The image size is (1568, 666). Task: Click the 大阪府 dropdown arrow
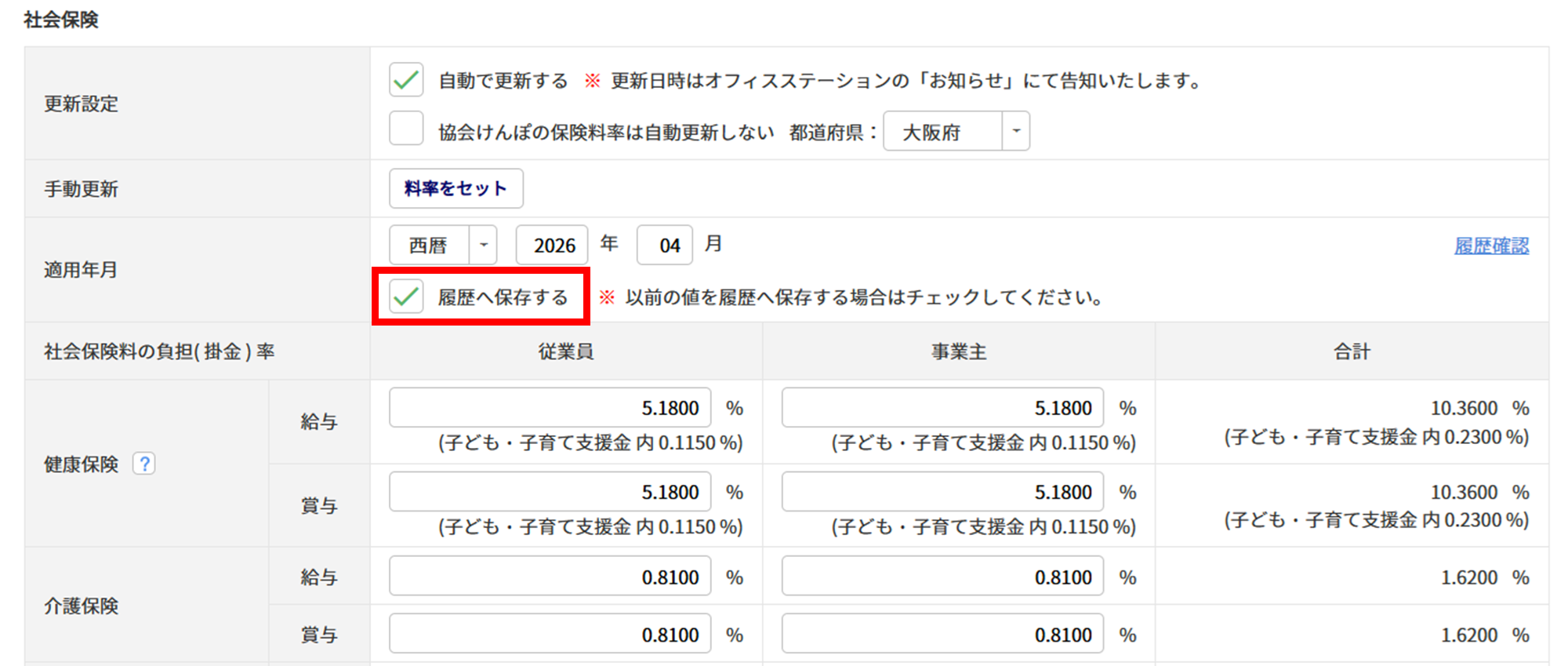pyautogui.click(x=1016, y=131)
